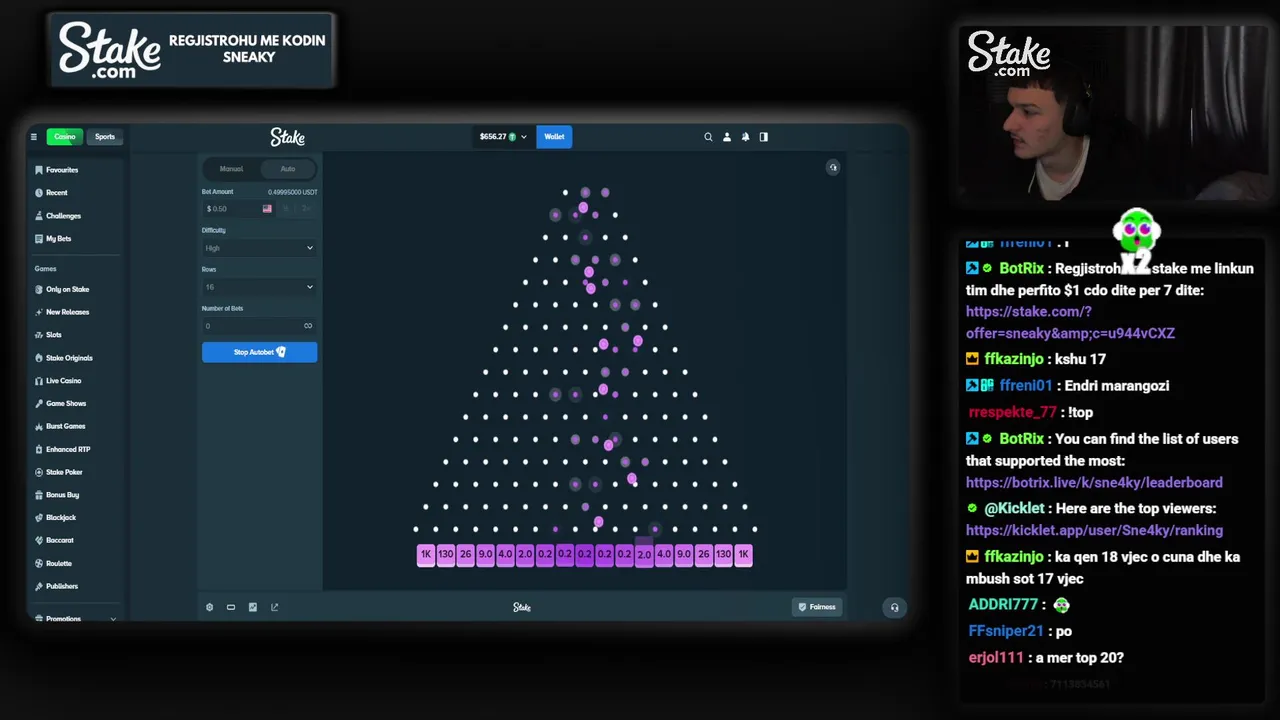Open the support headset icon at bottom right
The width and height of the screenshot is (1280, 720).
pyautogui.click(x=894, y=607)
